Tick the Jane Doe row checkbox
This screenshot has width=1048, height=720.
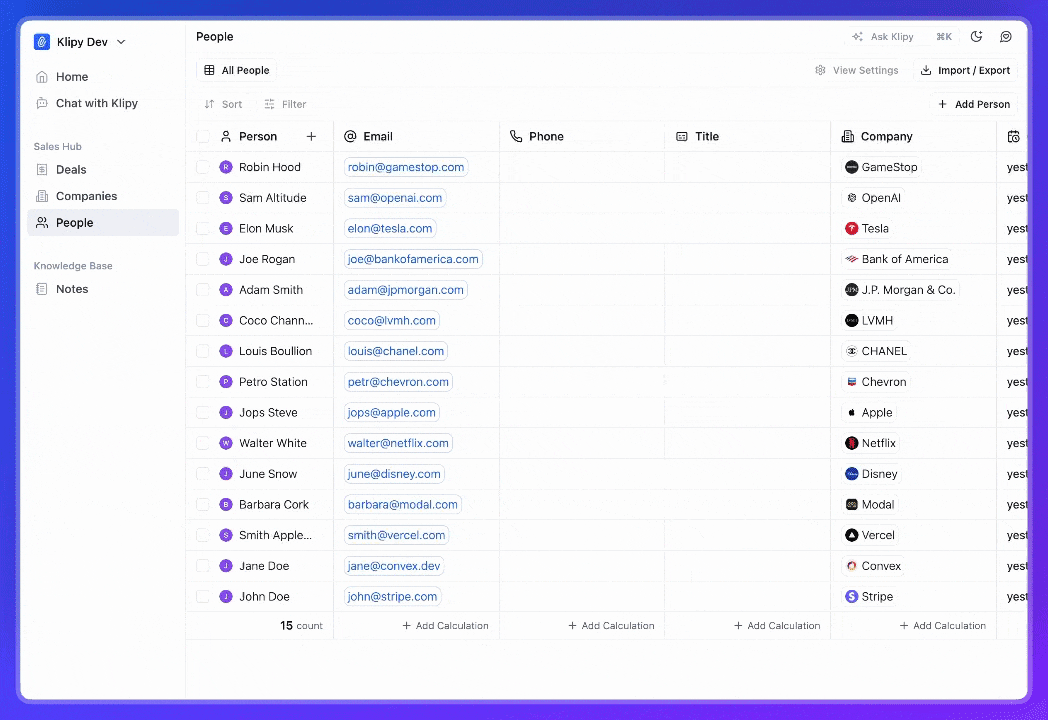[203, 566]
